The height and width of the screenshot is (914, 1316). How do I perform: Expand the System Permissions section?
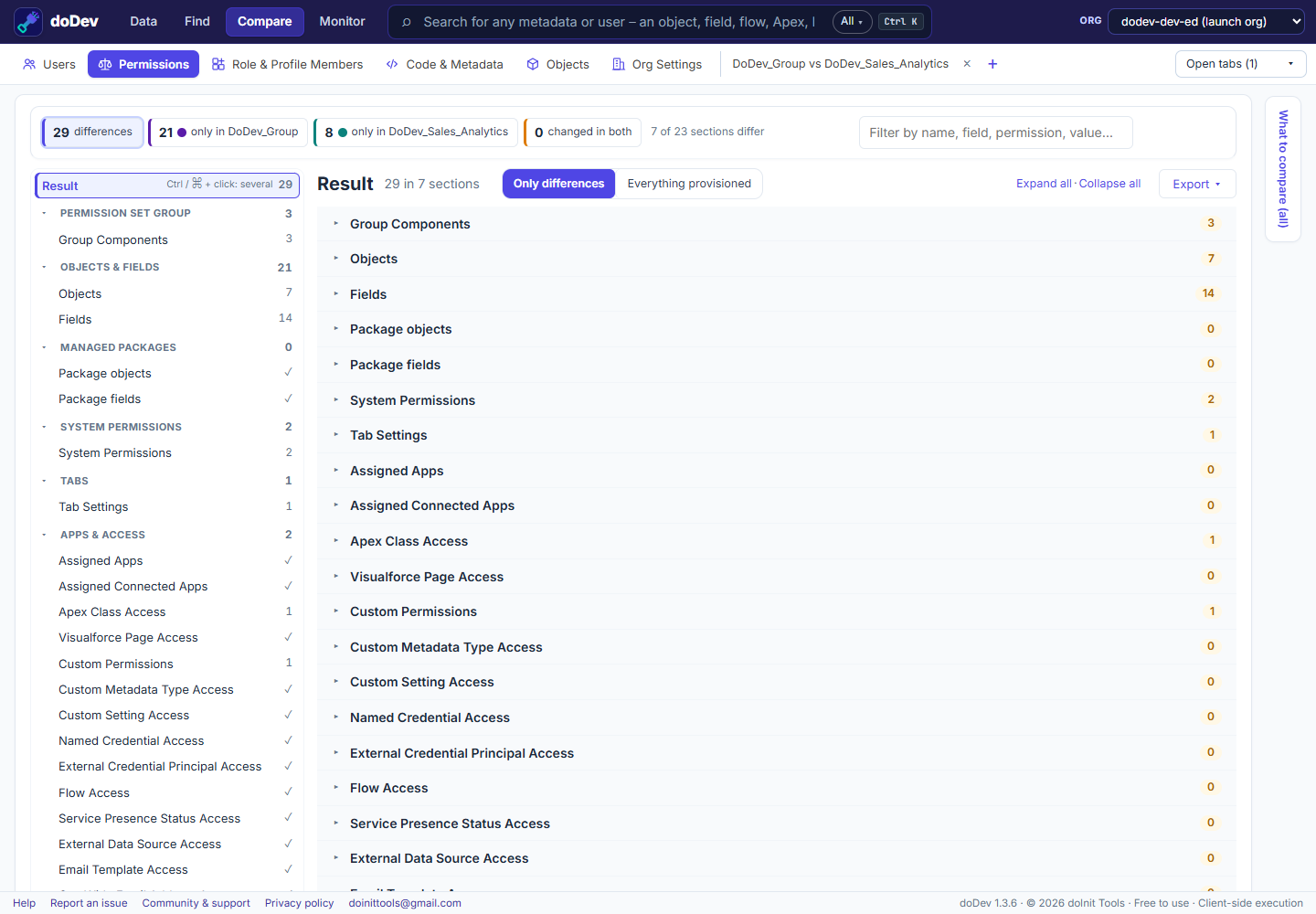pos(776,400)
